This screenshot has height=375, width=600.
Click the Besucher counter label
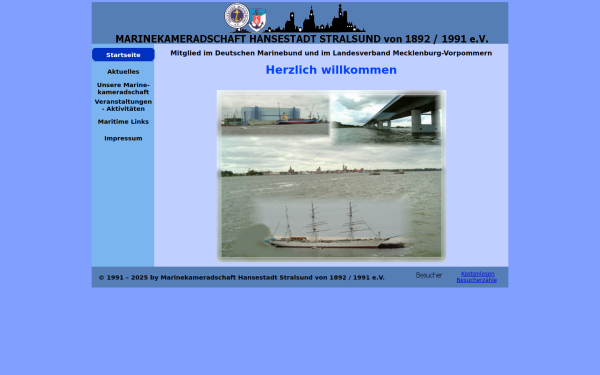tap(429, 275)
